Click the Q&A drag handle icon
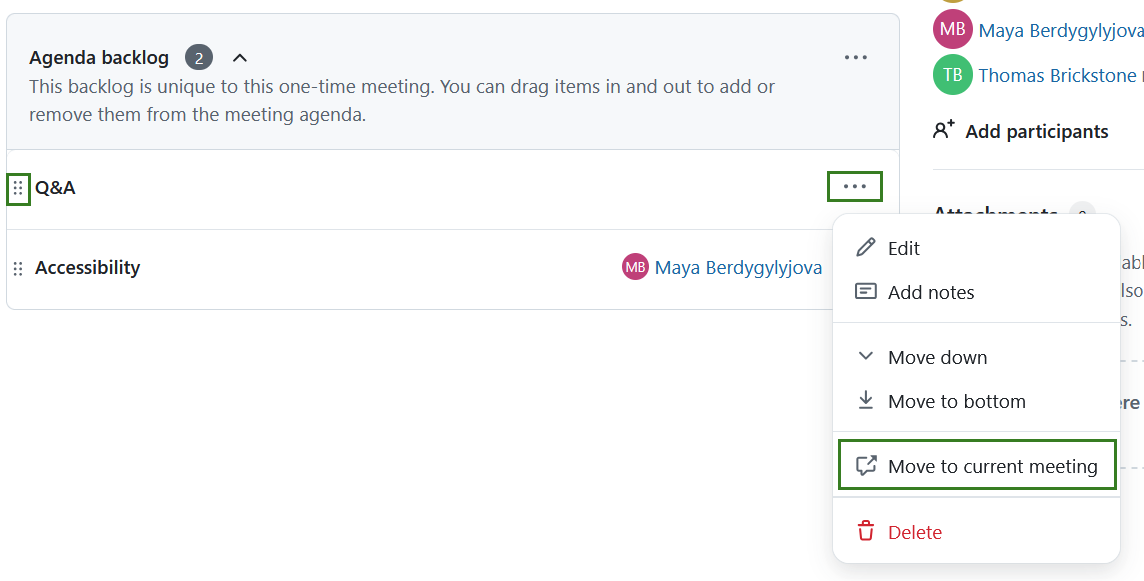 pyautogui.click(x=18, y=188)
